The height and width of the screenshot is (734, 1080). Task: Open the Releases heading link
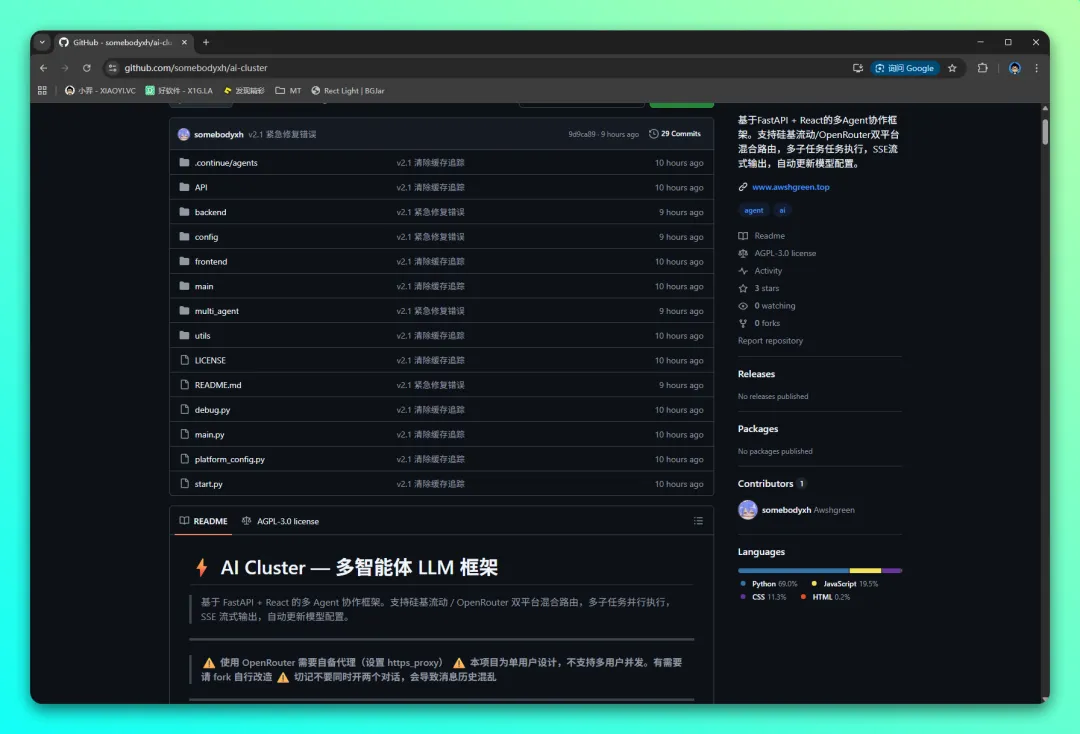pos(756,374)
